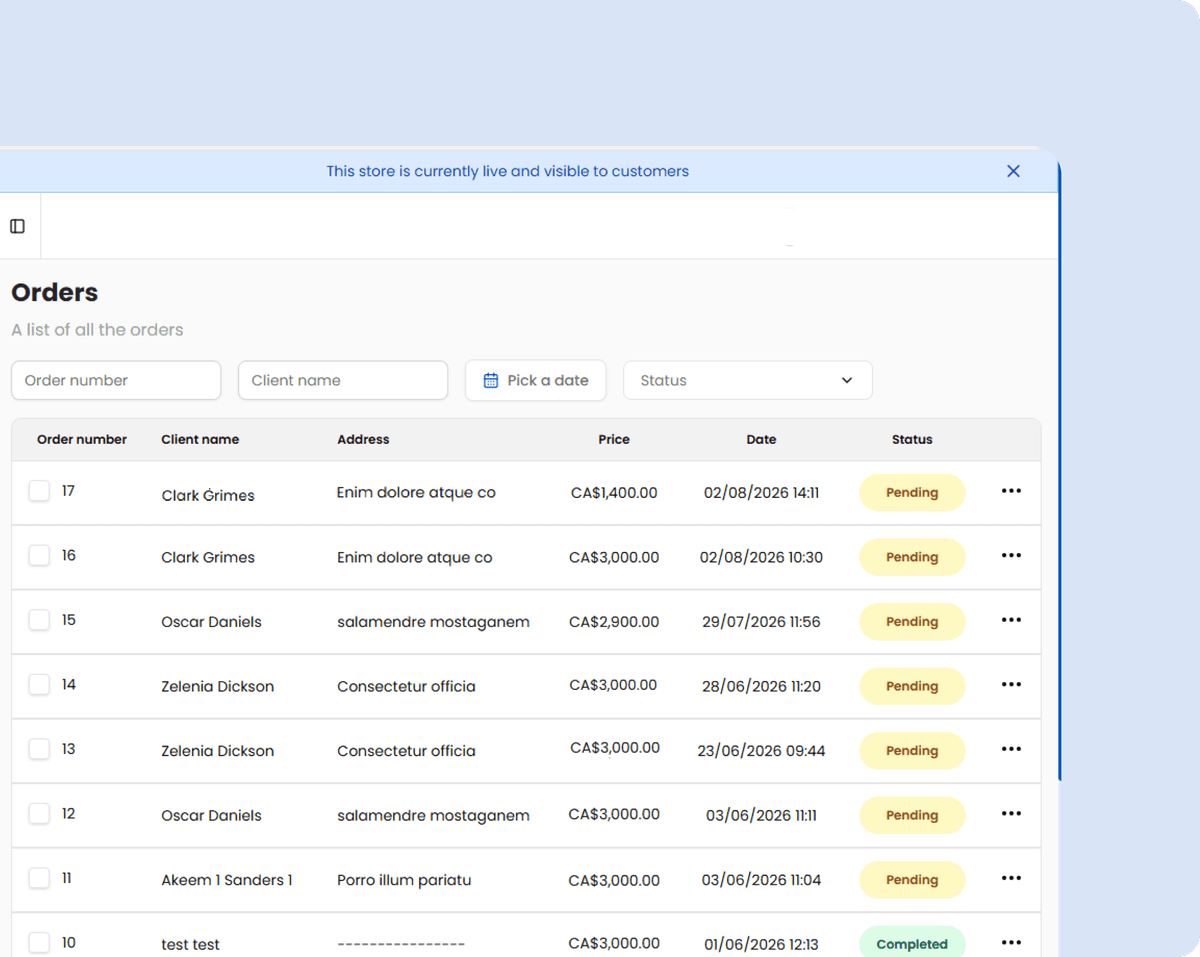Screen dimensions: 1200x957
Task: Click salamendre mostaganem in order 15 row
Action: pos(433,622)
